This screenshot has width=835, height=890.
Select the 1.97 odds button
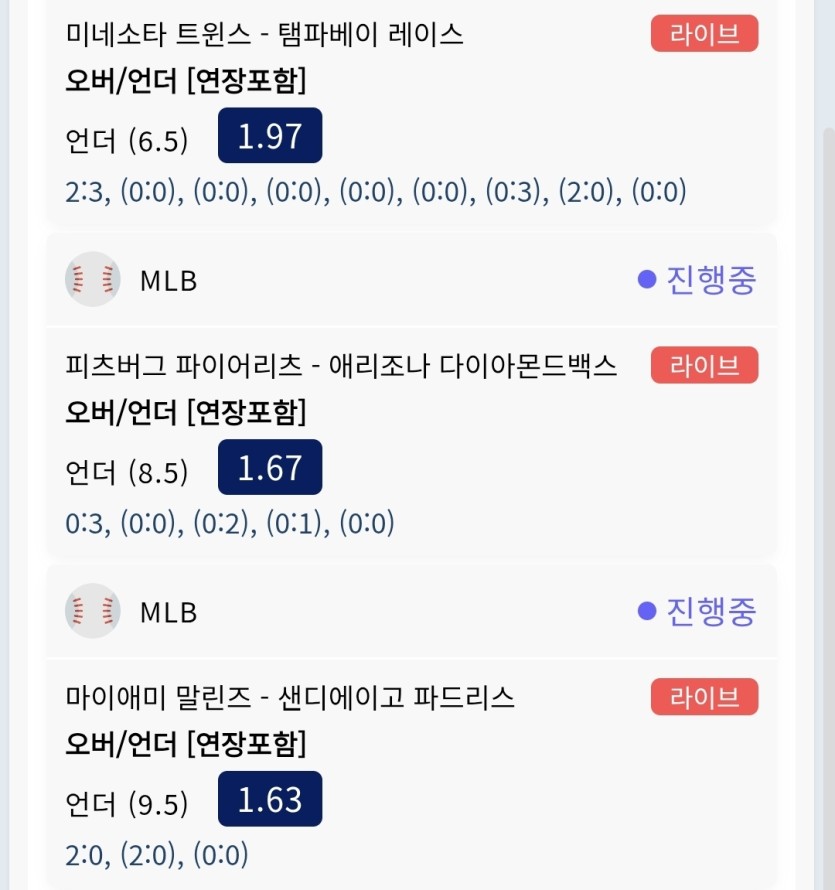coord(270,135)
